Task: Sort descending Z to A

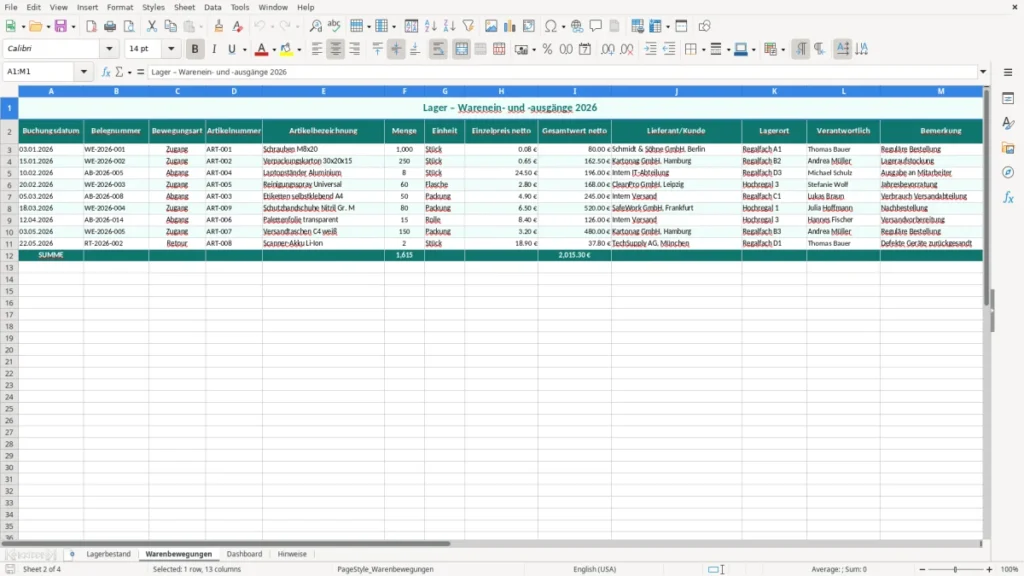Action: (449, 26)
